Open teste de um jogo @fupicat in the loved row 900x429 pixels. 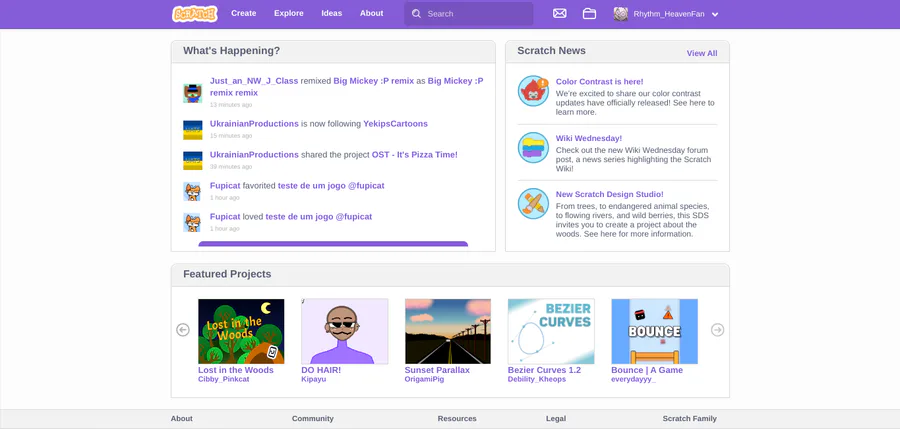click(319, 217)
